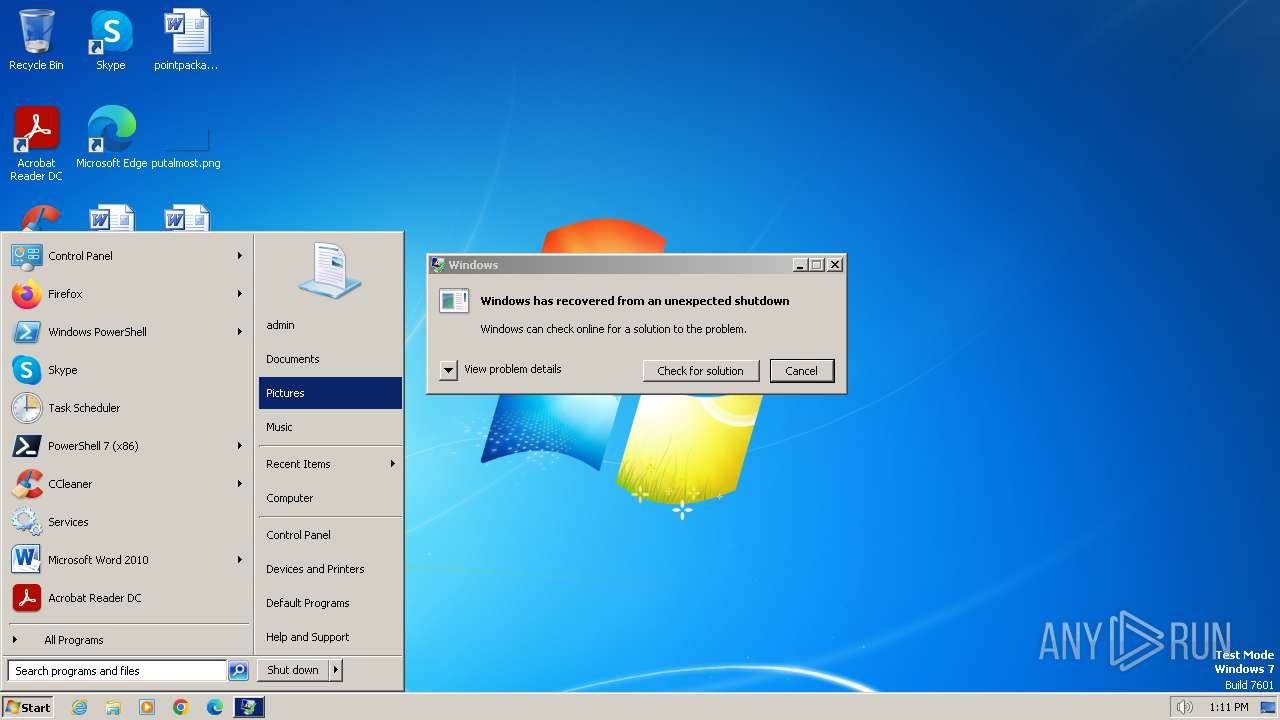Click Acrobat Reader DC icon in Start menu
1280x720 pixels.
tap(27, 598)
